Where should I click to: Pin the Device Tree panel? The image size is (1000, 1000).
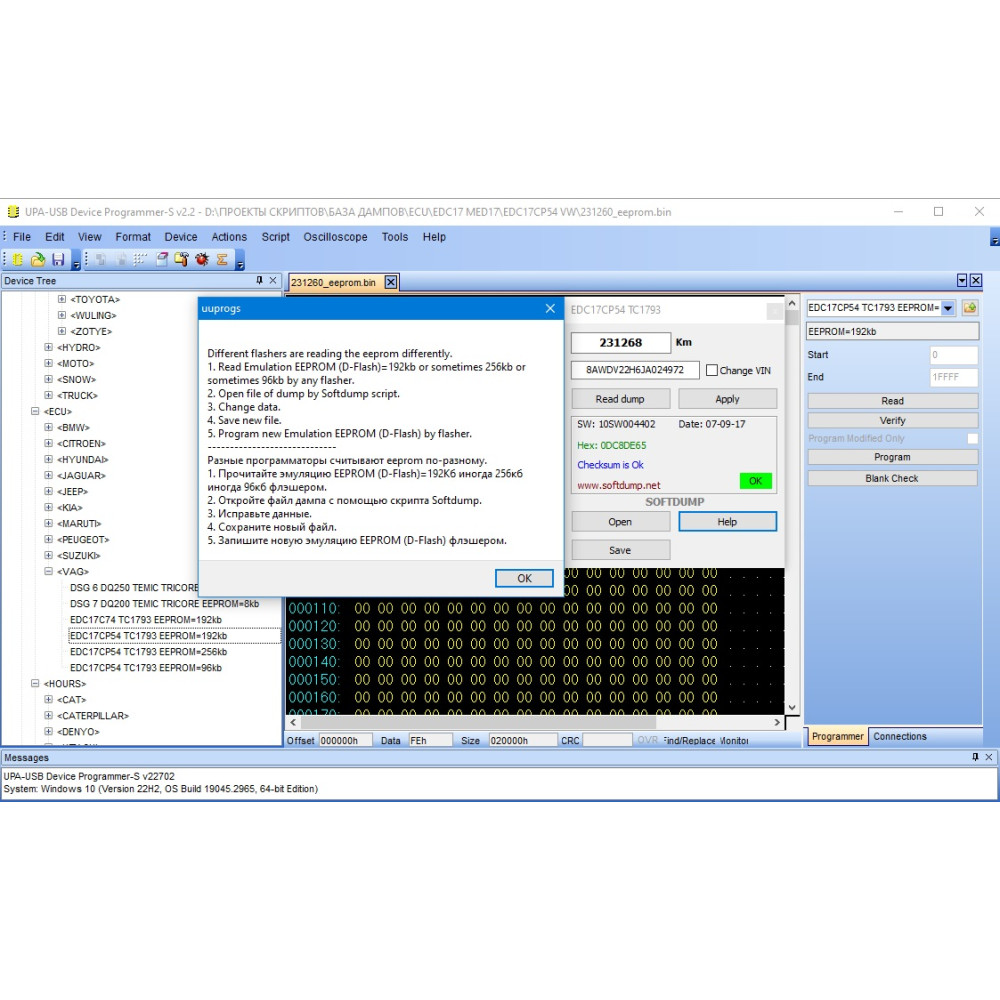[x=260, y=280]
